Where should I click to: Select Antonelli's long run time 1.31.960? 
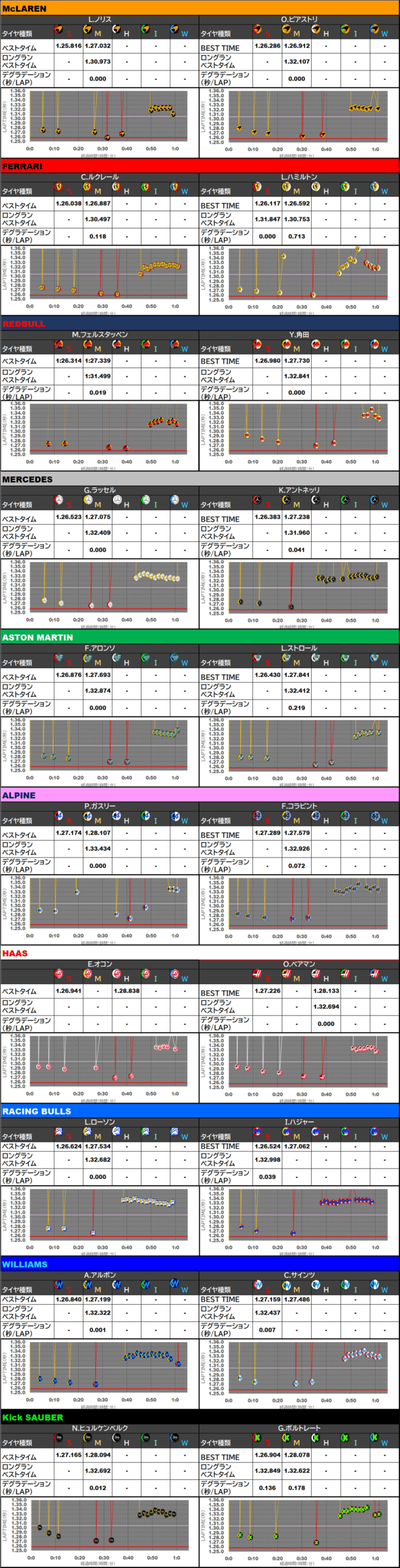[x=296, y=533]
